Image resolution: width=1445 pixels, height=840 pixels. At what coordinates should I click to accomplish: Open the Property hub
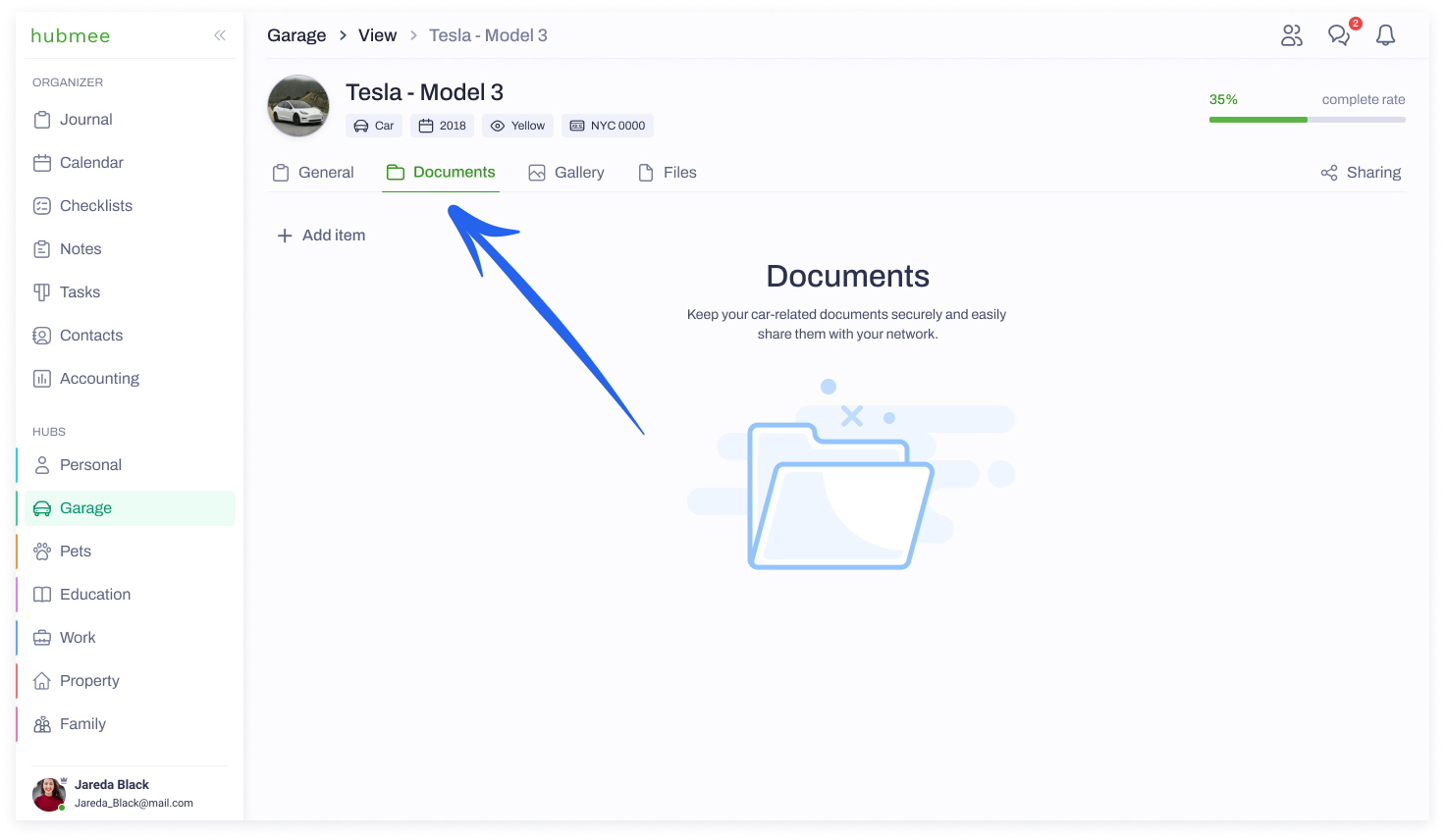click(x=129, y=681)
